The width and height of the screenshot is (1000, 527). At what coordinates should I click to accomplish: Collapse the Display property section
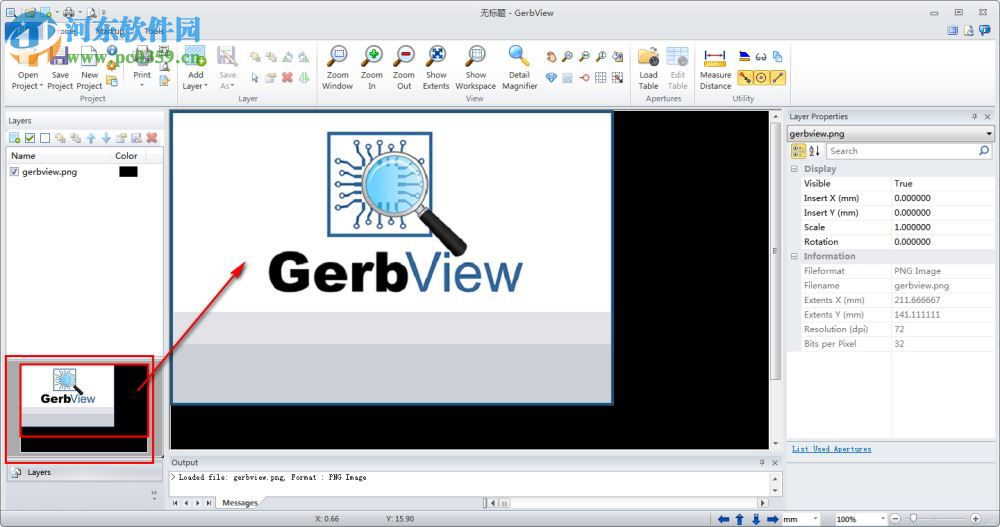pos(794,169)
